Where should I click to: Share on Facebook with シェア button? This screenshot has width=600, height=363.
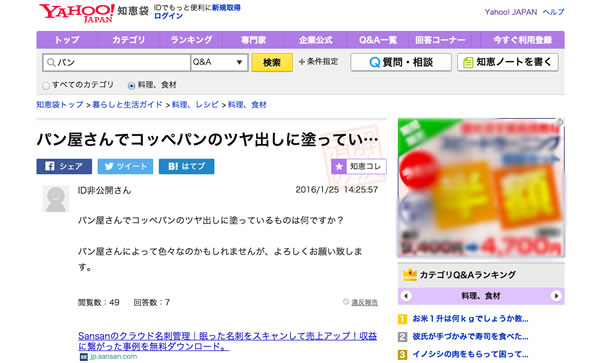(64, 166)
